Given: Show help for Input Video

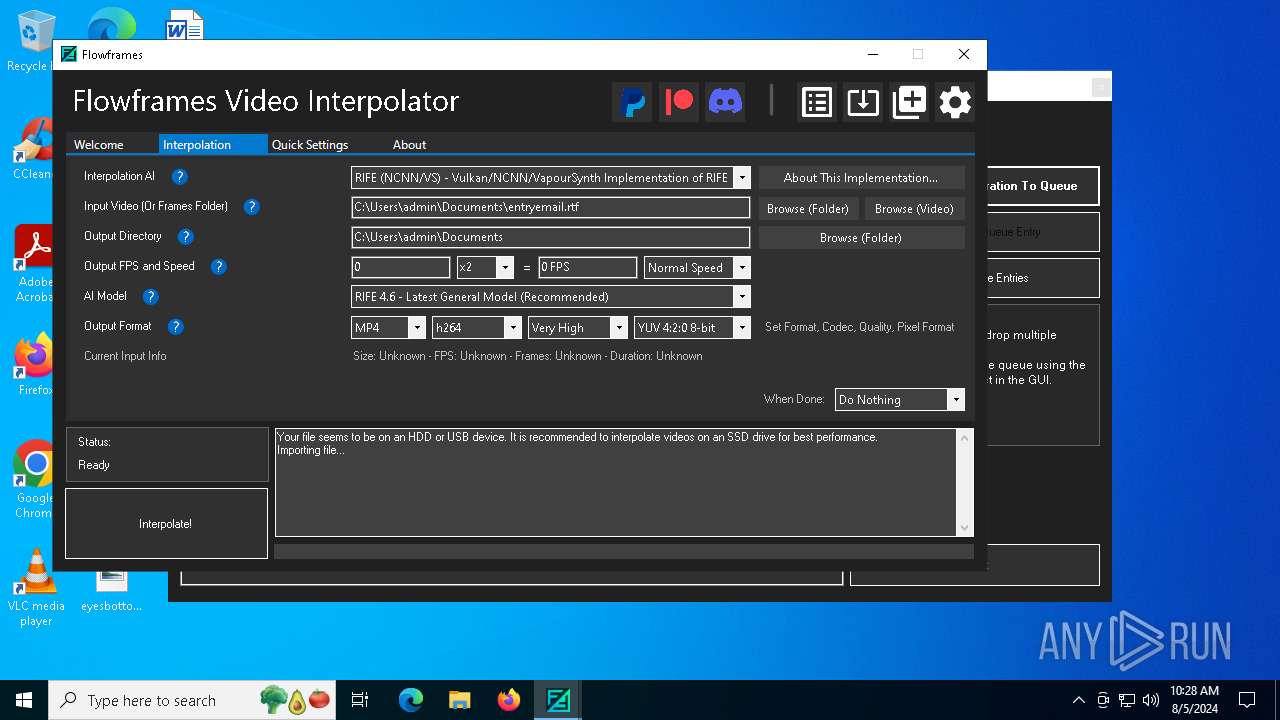Looking at the screenshot, I should click(x=252, y=207).
